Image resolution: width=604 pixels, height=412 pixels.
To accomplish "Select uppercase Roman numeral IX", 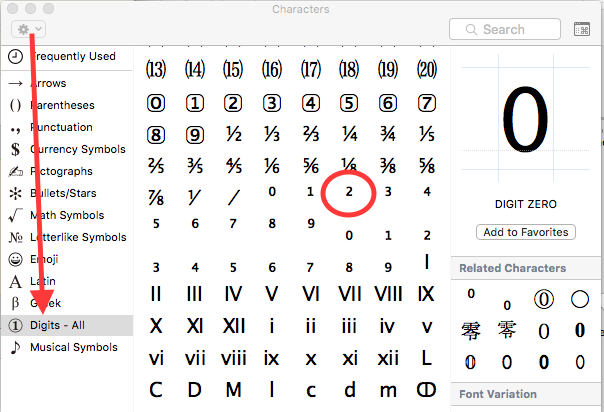I will pos(426,294).
